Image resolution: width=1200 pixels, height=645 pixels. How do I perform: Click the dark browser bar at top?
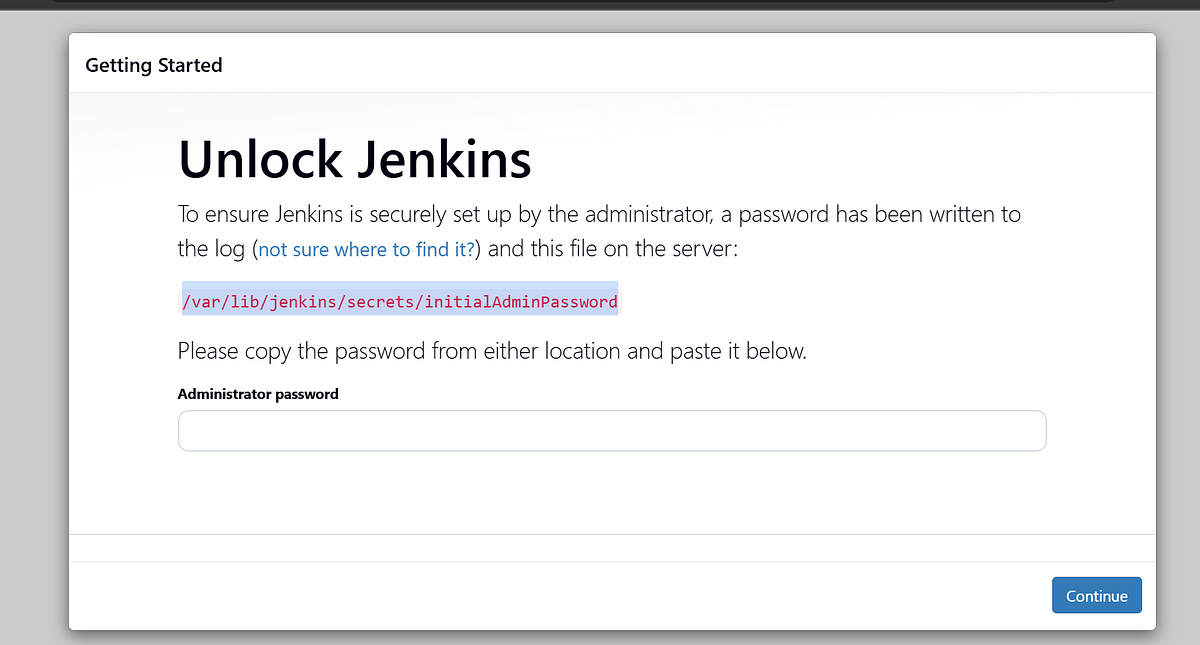click(600, 5)
